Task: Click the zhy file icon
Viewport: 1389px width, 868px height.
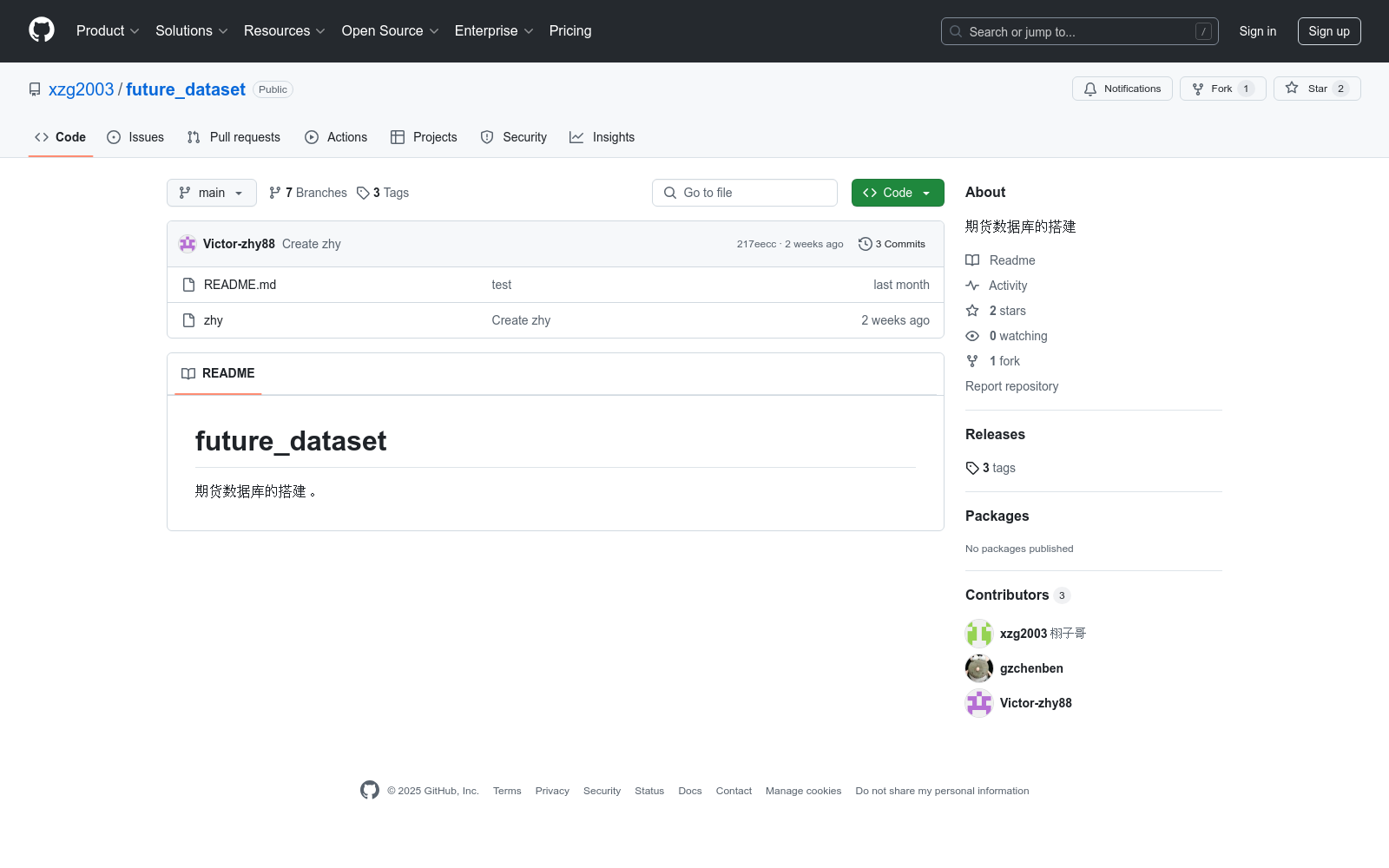Action: pos(188,320)
